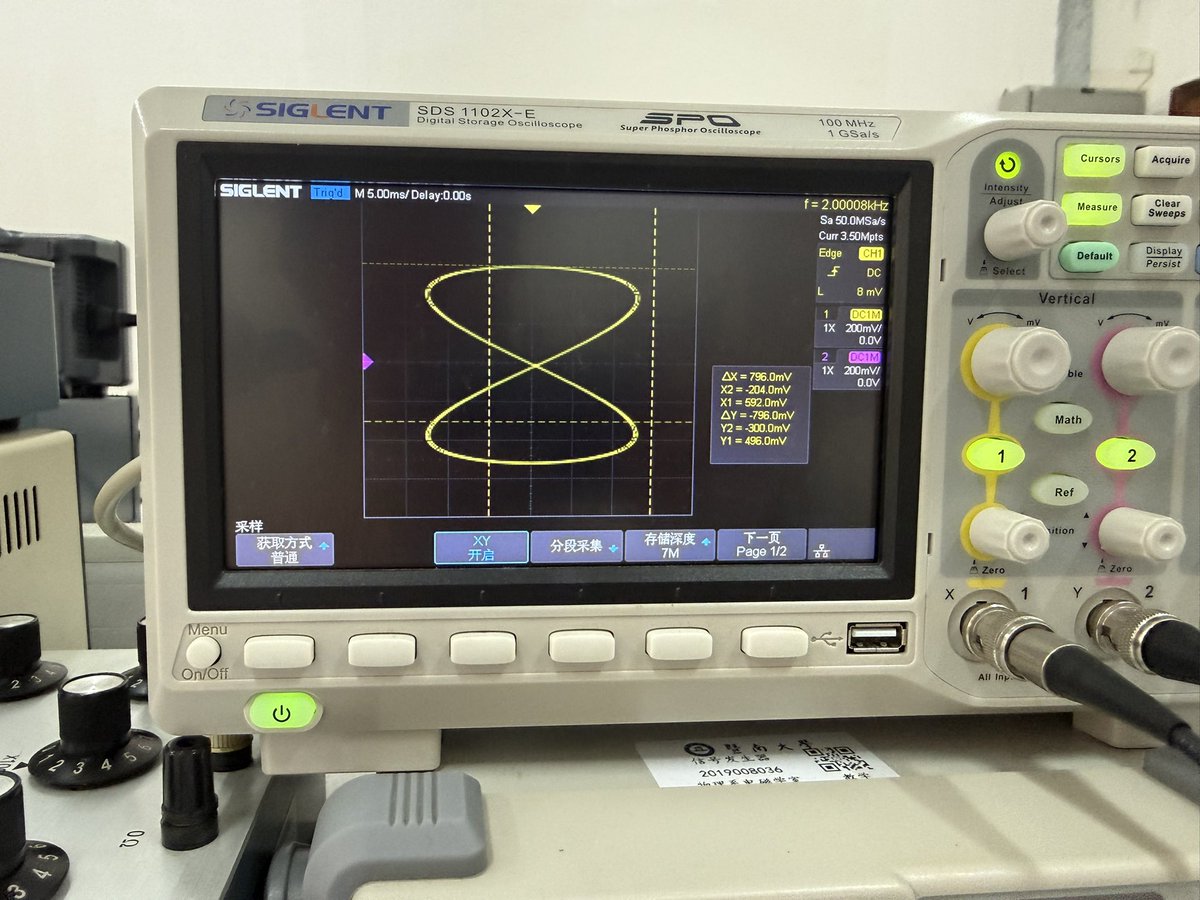Screen dimensions: 1200x900
Task: Click the Intensity Adjust knob
Action: tap(1024, 230)
